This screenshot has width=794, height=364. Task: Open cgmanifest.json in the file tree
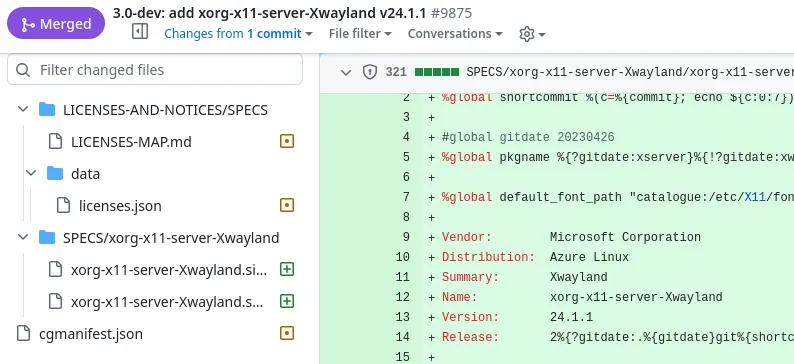[91, 334]
